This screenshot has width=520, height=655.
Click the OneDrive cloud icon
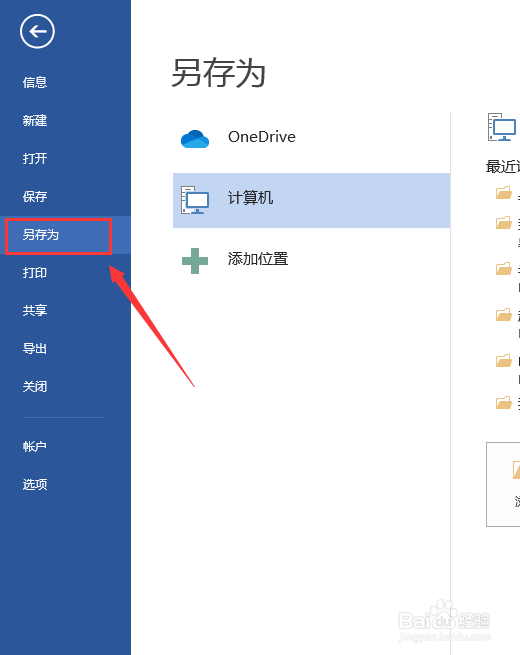(x=195, y=139)
